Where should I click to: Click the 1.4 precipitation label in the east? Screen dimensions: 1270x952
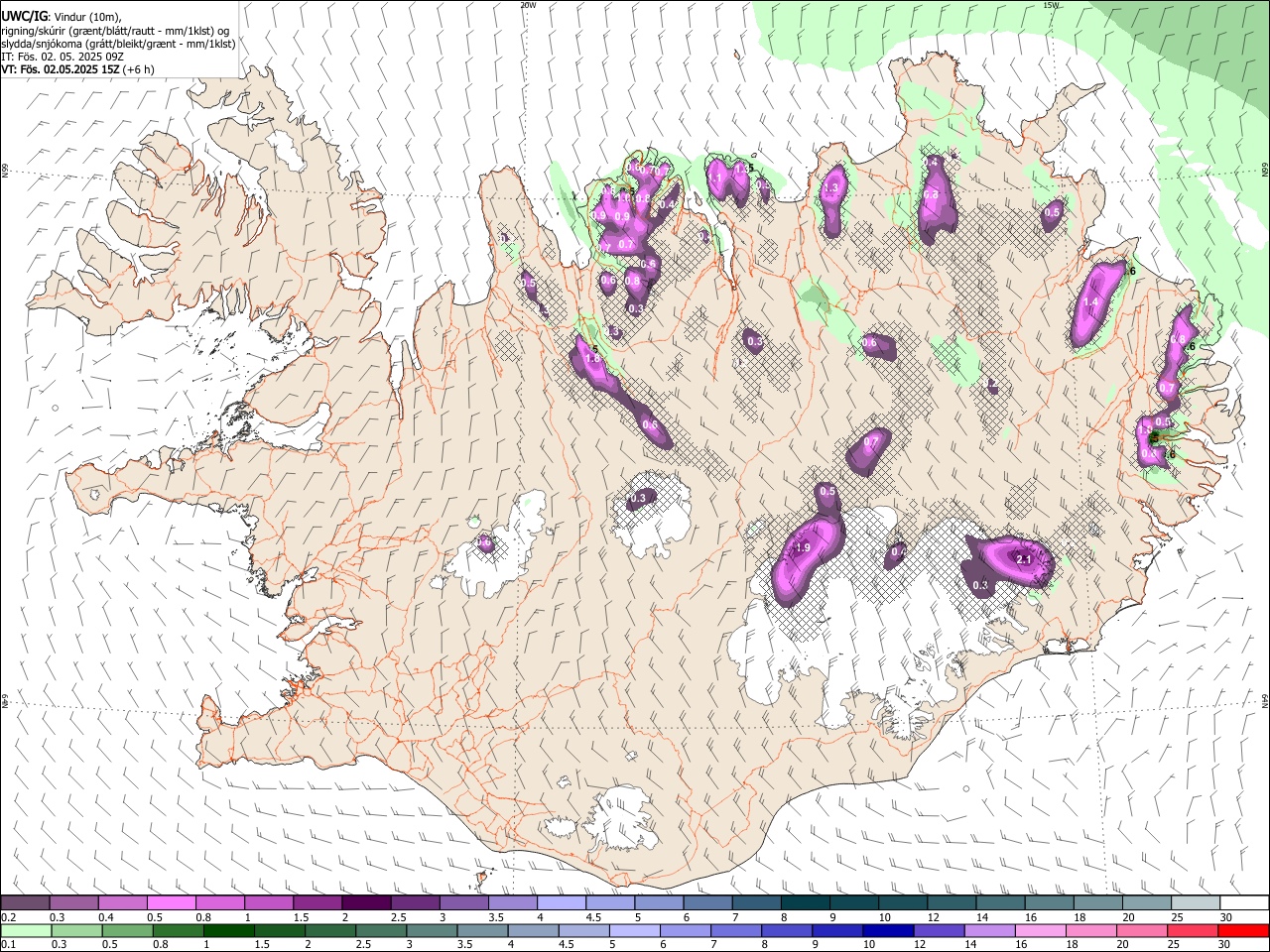tap(1091, 302)
